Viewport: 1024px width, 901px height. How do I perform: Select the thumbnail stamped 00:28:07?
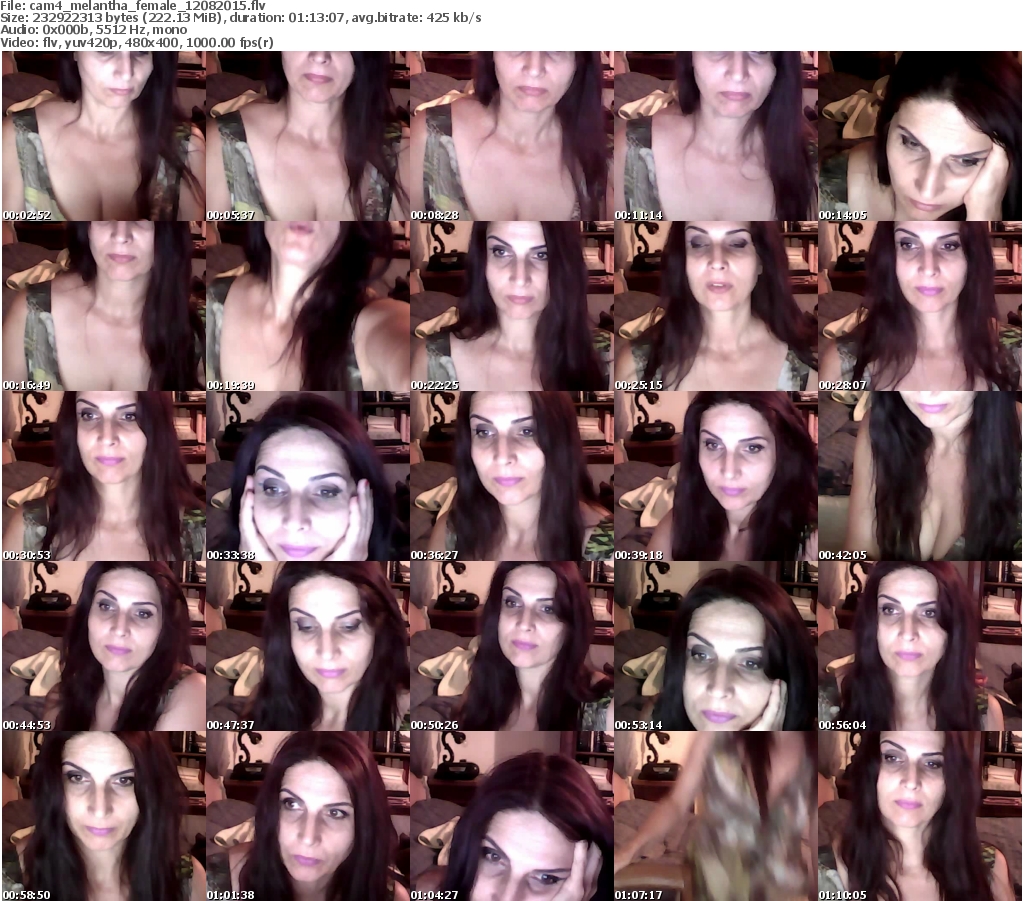[x=920, y=306]
